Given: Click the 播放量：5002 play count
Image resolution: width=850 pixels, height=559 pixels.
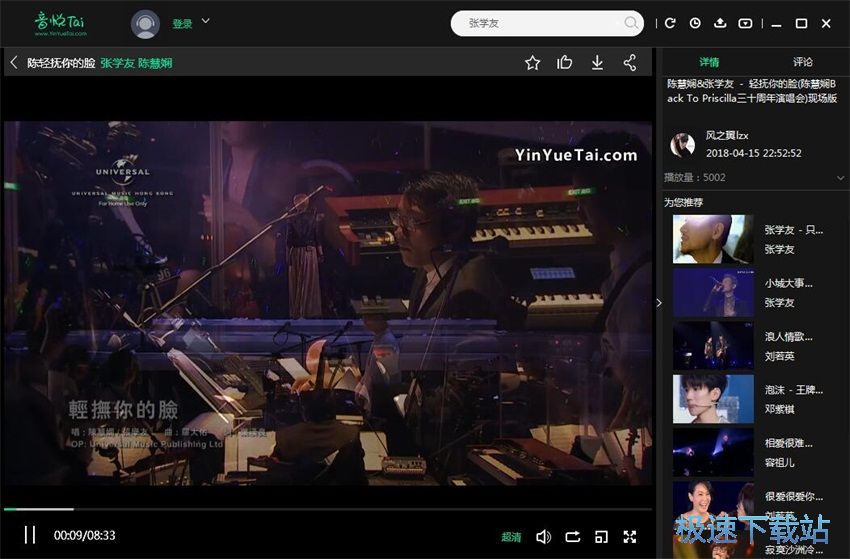Looking at the screenshot, I should 694,177.
